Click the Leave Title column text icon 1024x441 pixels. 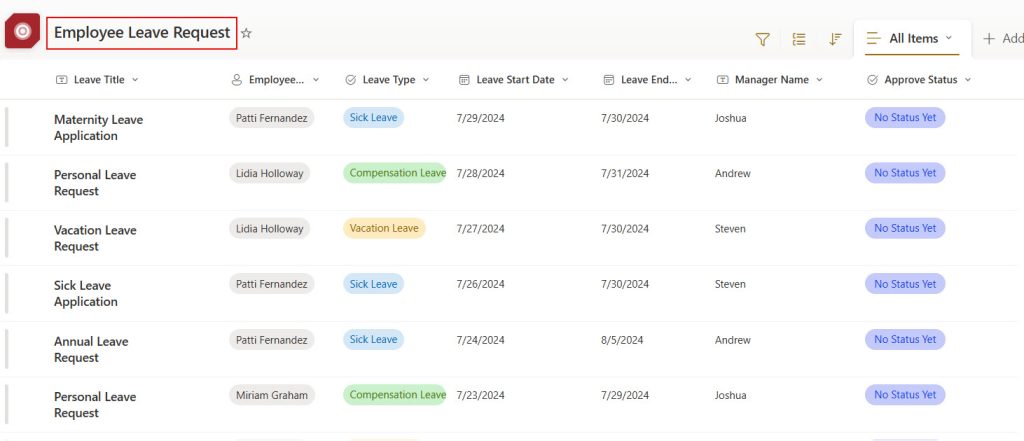pos(61,80)
